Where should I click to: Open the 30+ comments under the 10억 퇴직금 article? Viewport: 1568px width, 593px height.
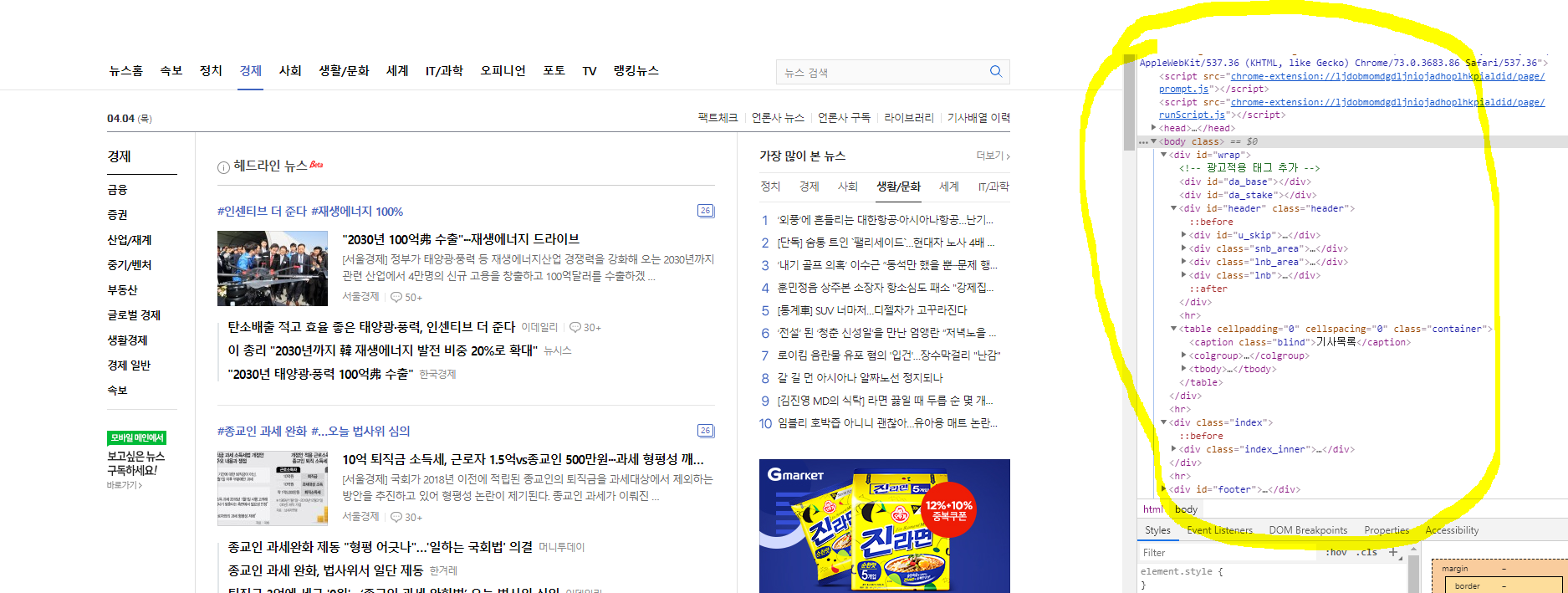click(x=396, y=517)
